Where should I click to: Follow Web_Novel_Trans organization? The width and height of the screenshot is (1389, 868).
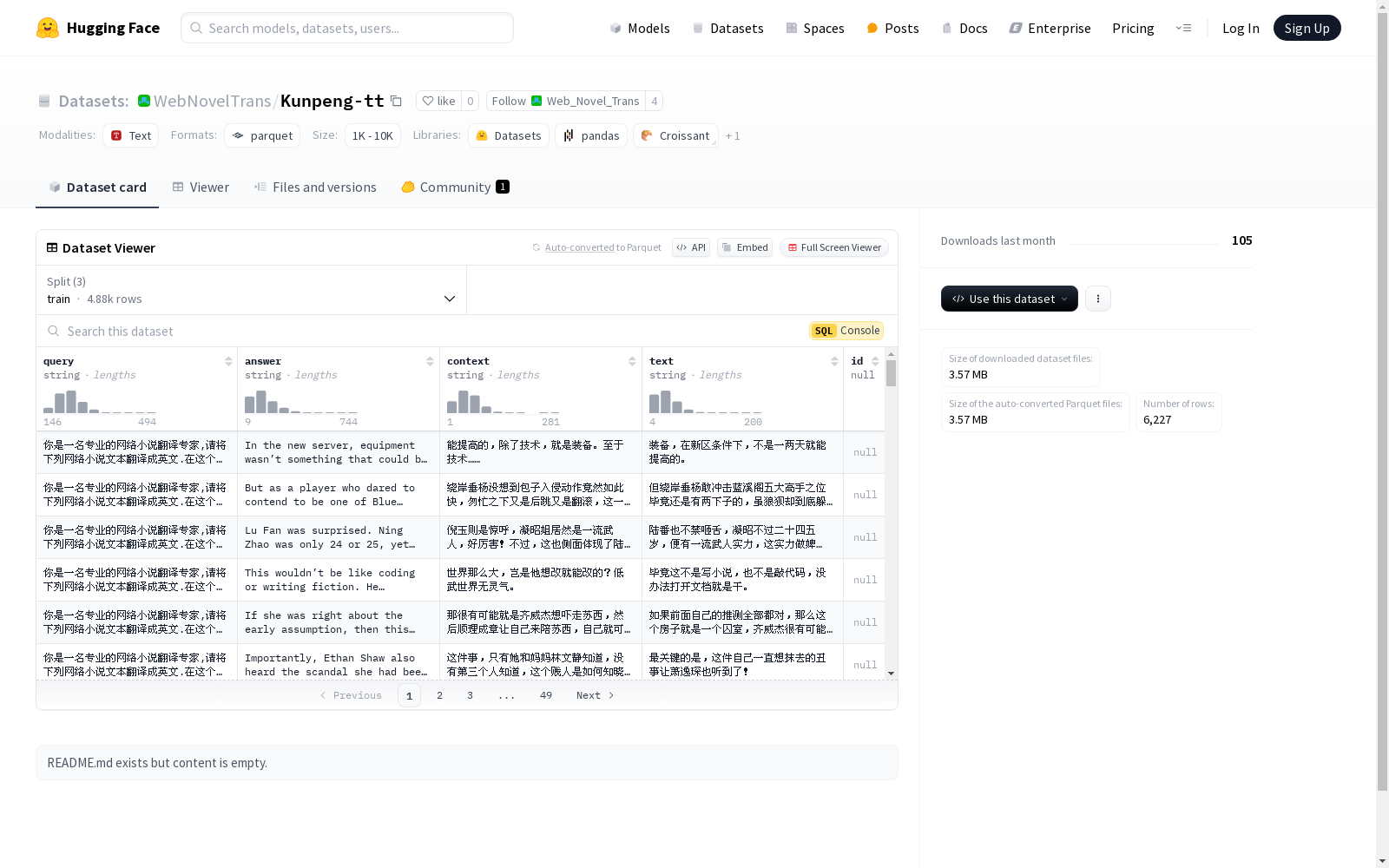566,101
